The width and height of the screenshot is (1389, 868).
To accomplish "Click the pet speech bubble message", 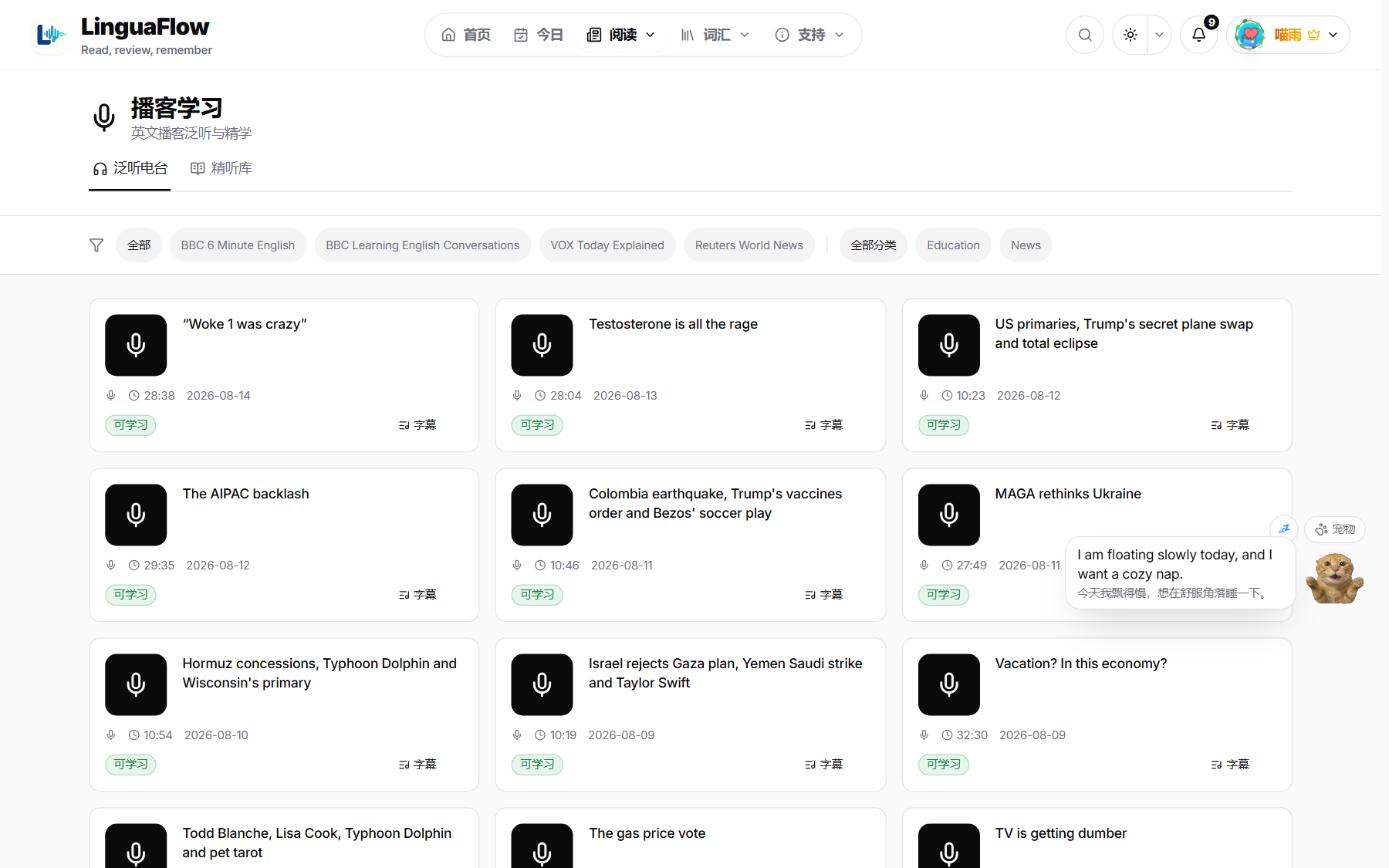I will [1180, 573].
